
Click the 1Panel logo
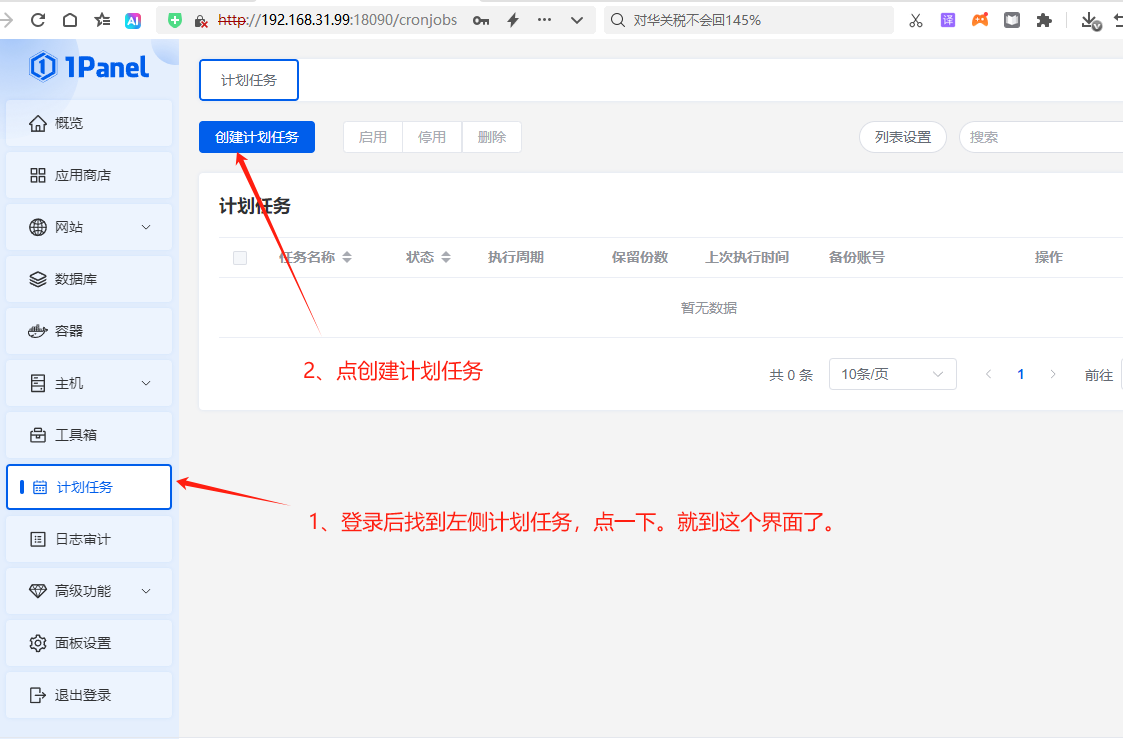coord(89,67)
